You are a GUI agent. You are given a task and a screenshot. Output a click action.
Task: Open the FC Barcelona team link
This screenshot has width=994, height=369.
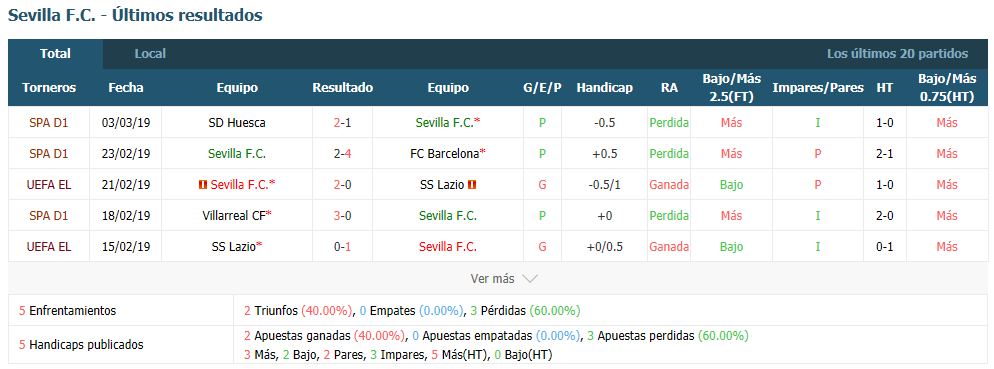[x=448, y=154]
